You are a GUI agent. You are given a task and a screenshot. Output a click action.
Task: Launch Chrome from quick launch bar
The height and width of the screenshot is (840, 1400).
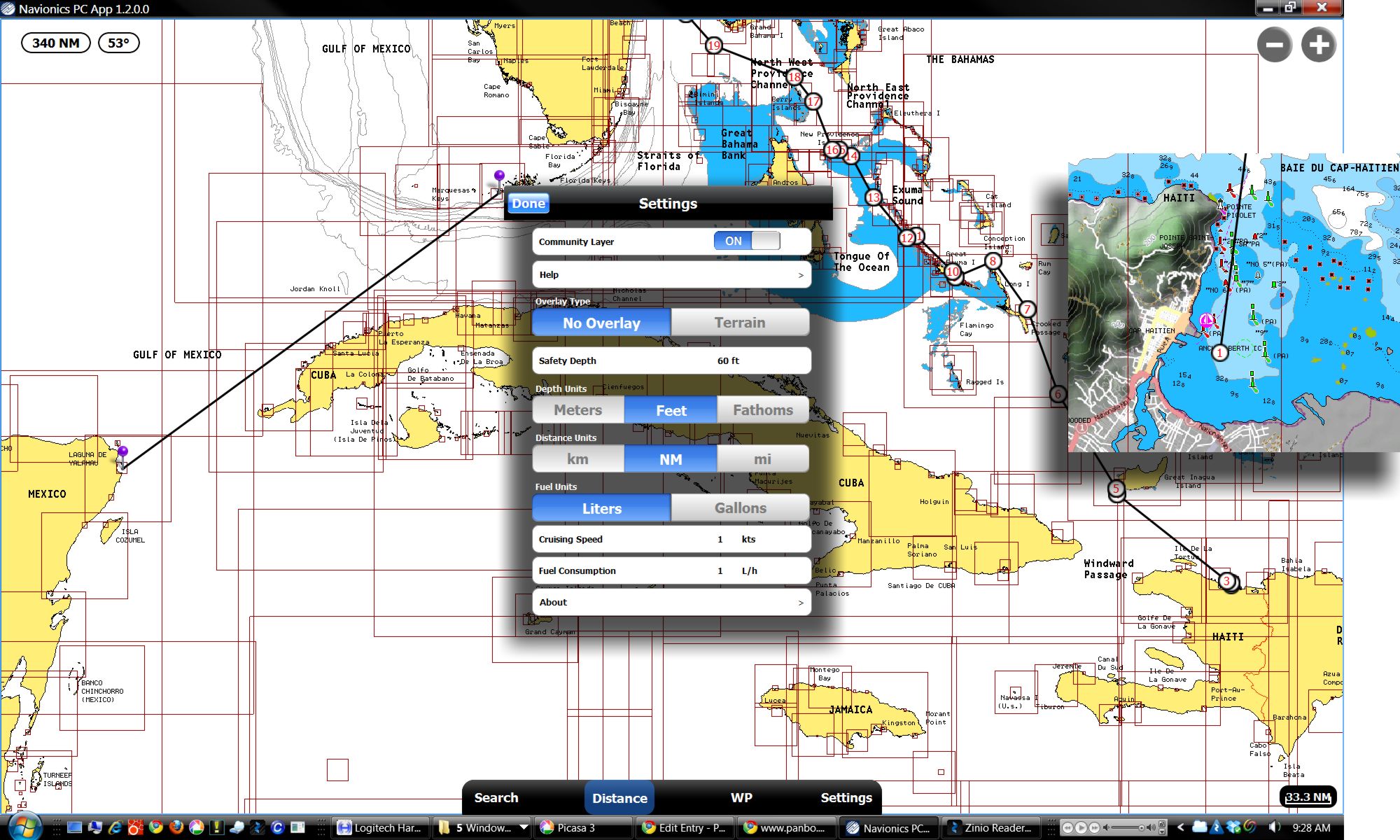[x=155, y=827]
